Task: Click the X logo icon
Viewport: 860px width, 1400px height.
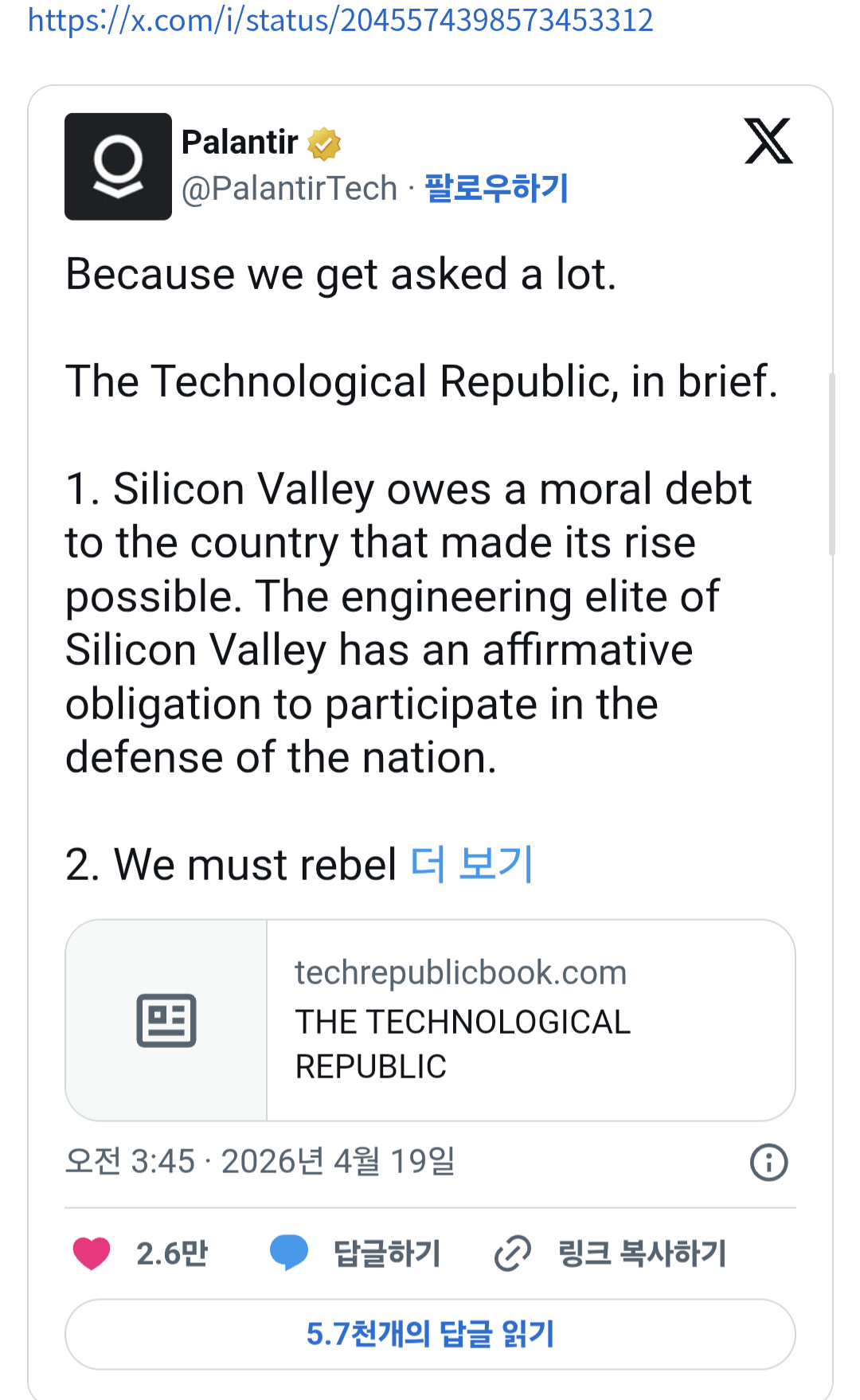Action: coord(768,141)
